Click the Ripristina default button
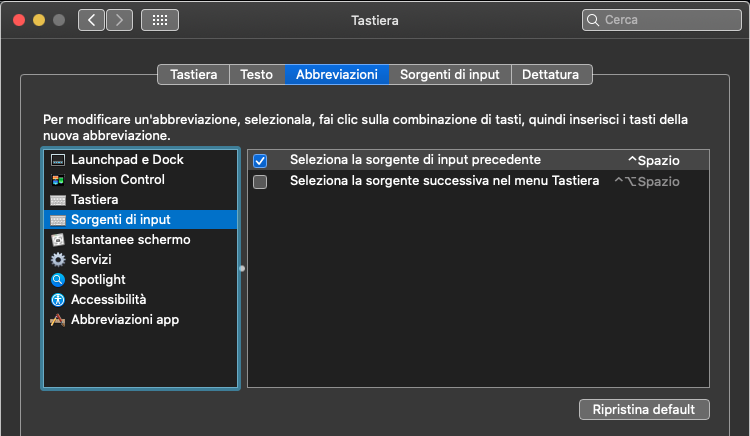This screenshot has height=436, width=750. click(x=644, y=410)
